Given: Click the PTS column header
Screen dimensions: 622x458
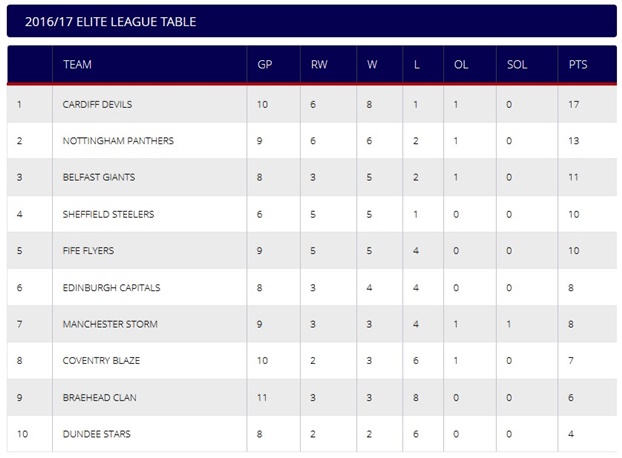Looking at the screenshot, I should (x=578, y=64).
